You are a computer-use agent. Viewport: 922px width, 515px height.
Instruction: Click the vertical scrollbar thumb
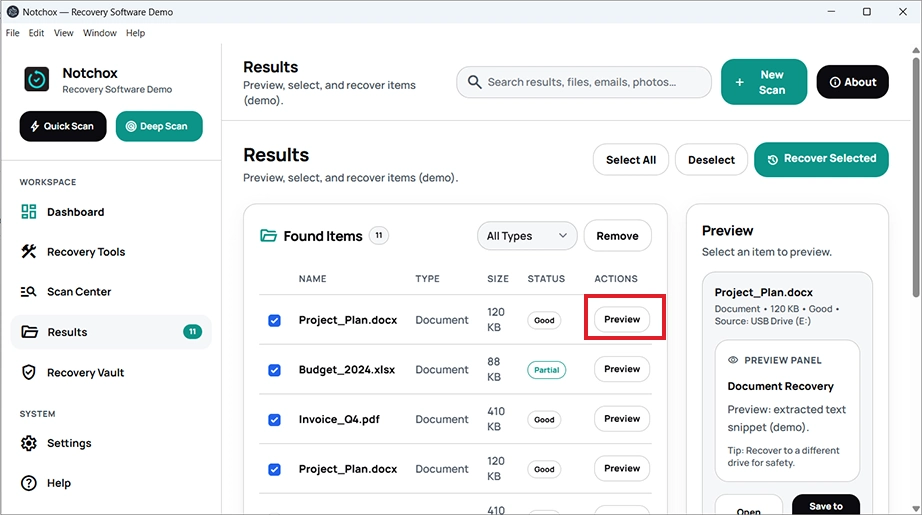coord(916,176)
